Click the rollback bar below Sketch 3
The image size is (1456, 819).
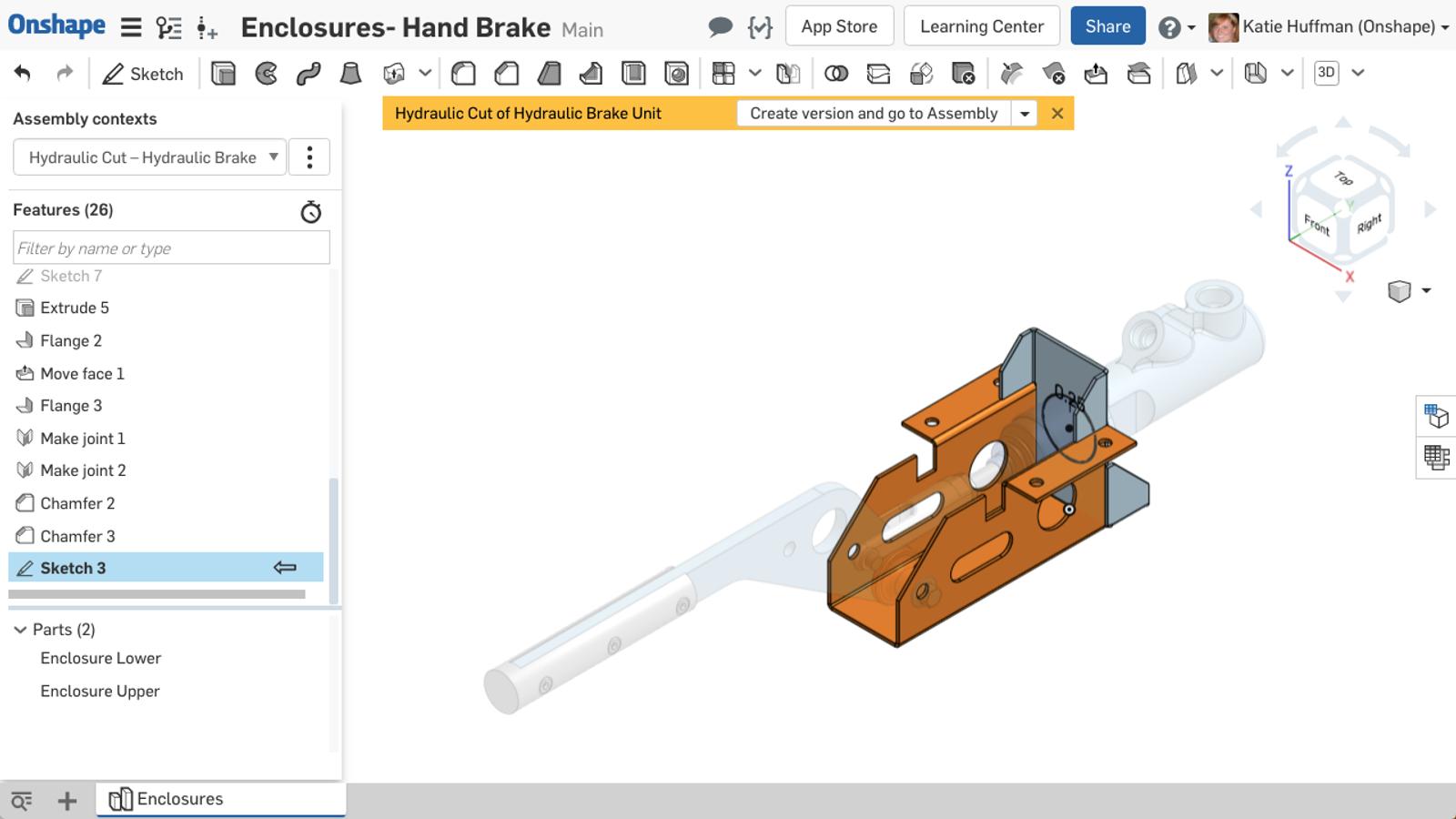[157, 594]
